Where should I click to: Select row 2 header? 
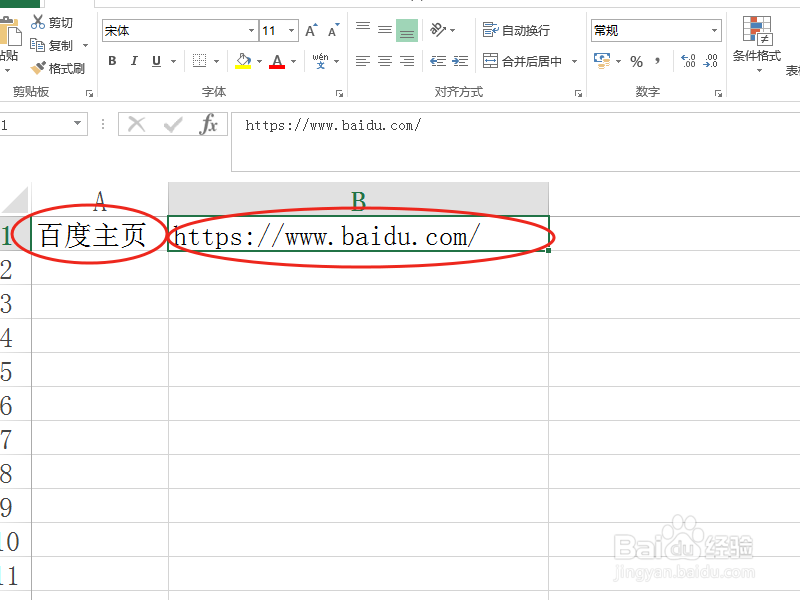tap(15, 268)
